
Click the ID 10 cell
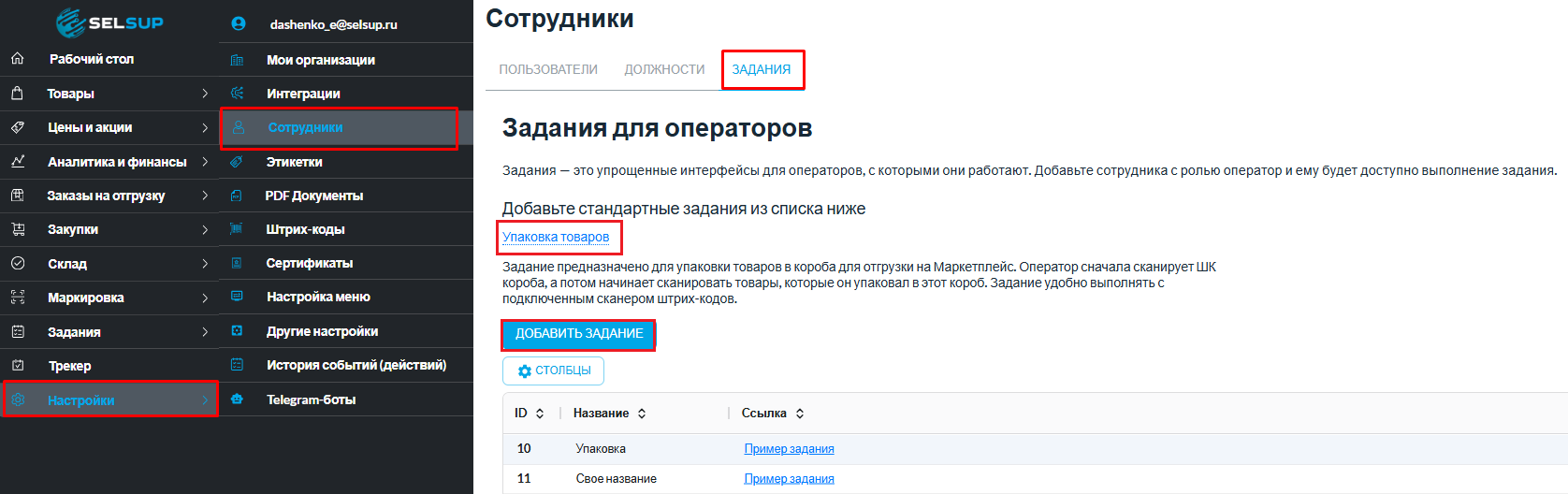(524, 449)
